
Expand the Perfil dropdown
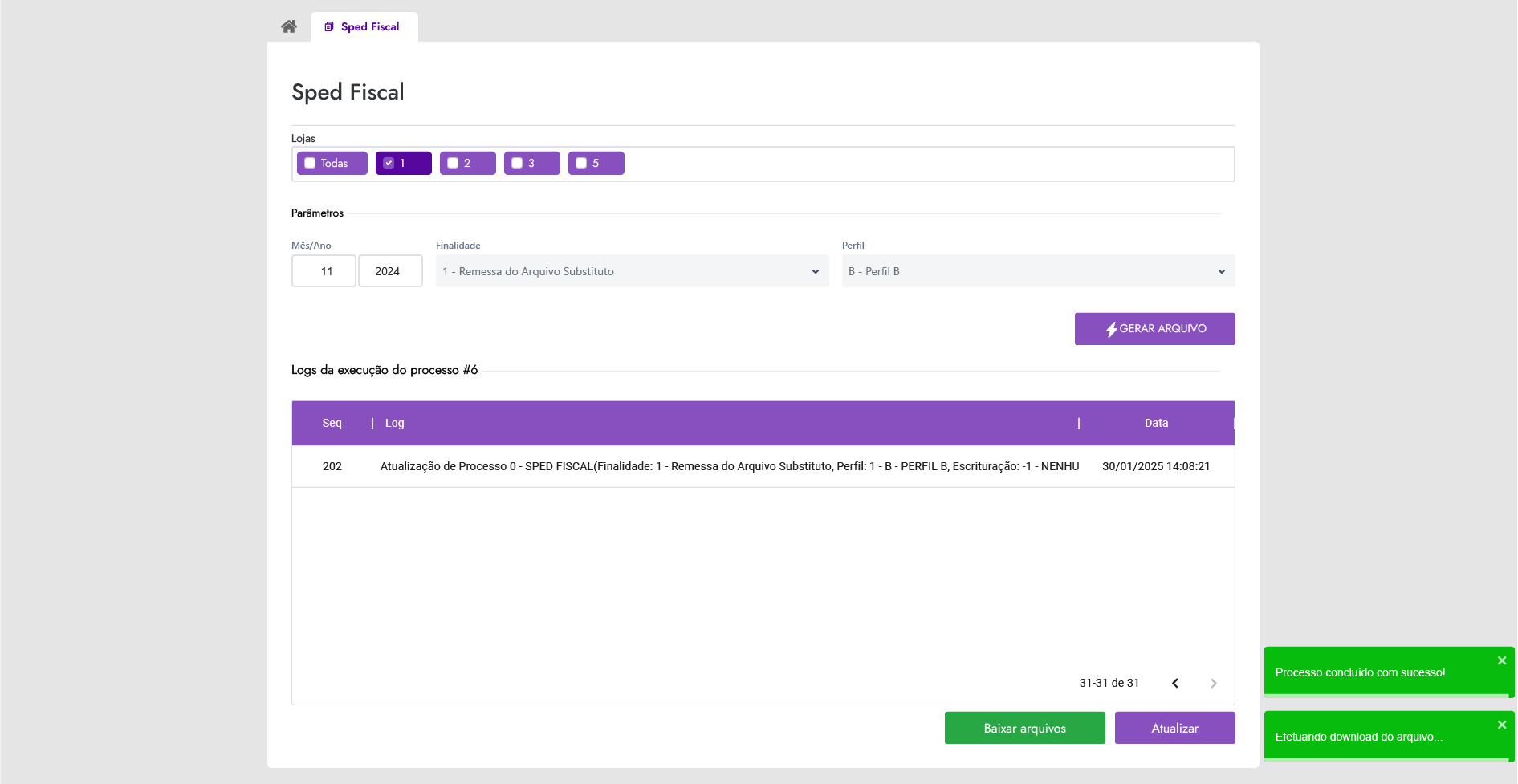point(1037,271)
